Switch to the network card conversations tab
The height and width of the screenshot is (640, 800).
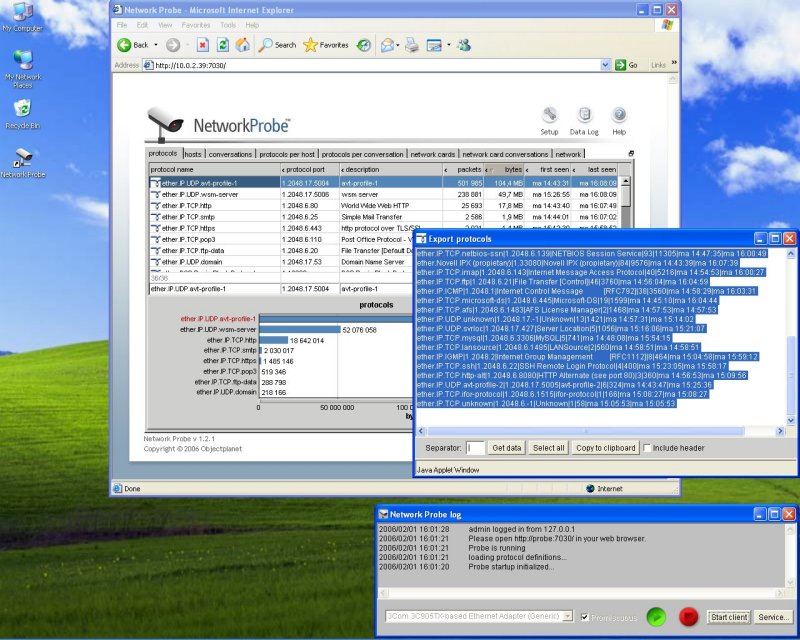[x=505, y=154]
